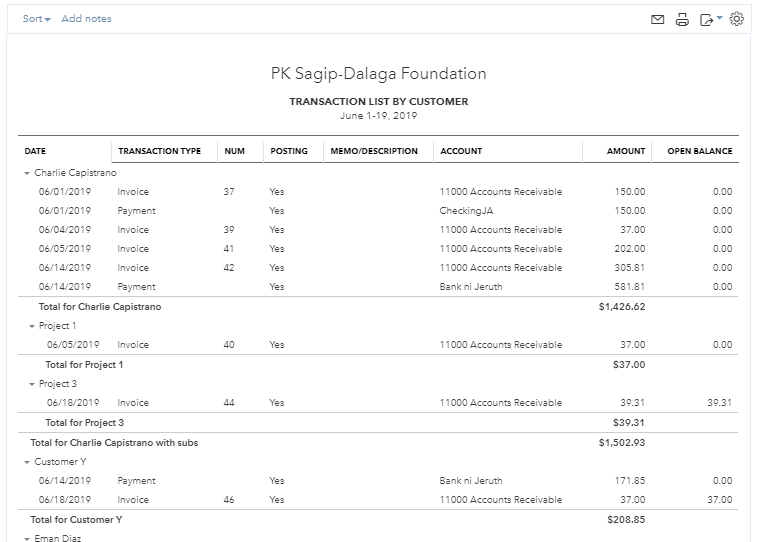Click the DATE column header

pyautogui.click(x=36, y=151)
